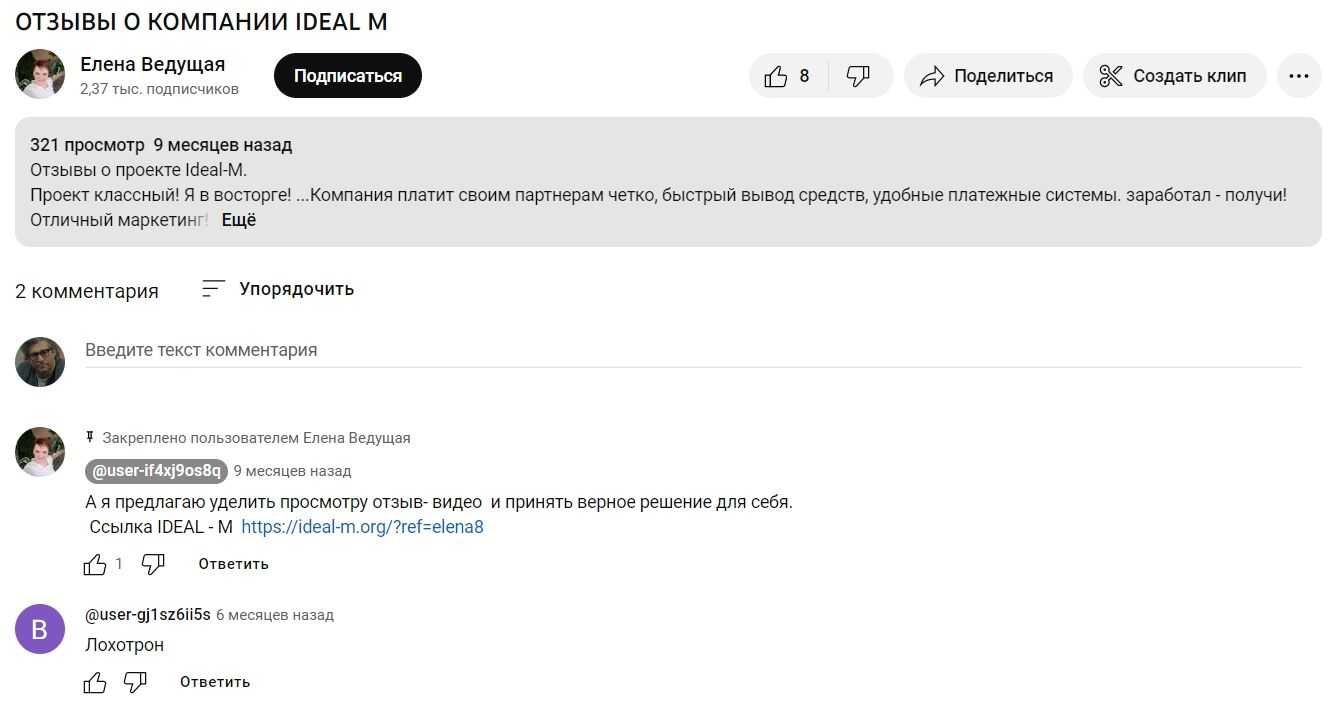The image size is (1338, 704).
Task: Open the ideal-m.org referral link
Action: point(362,527)
